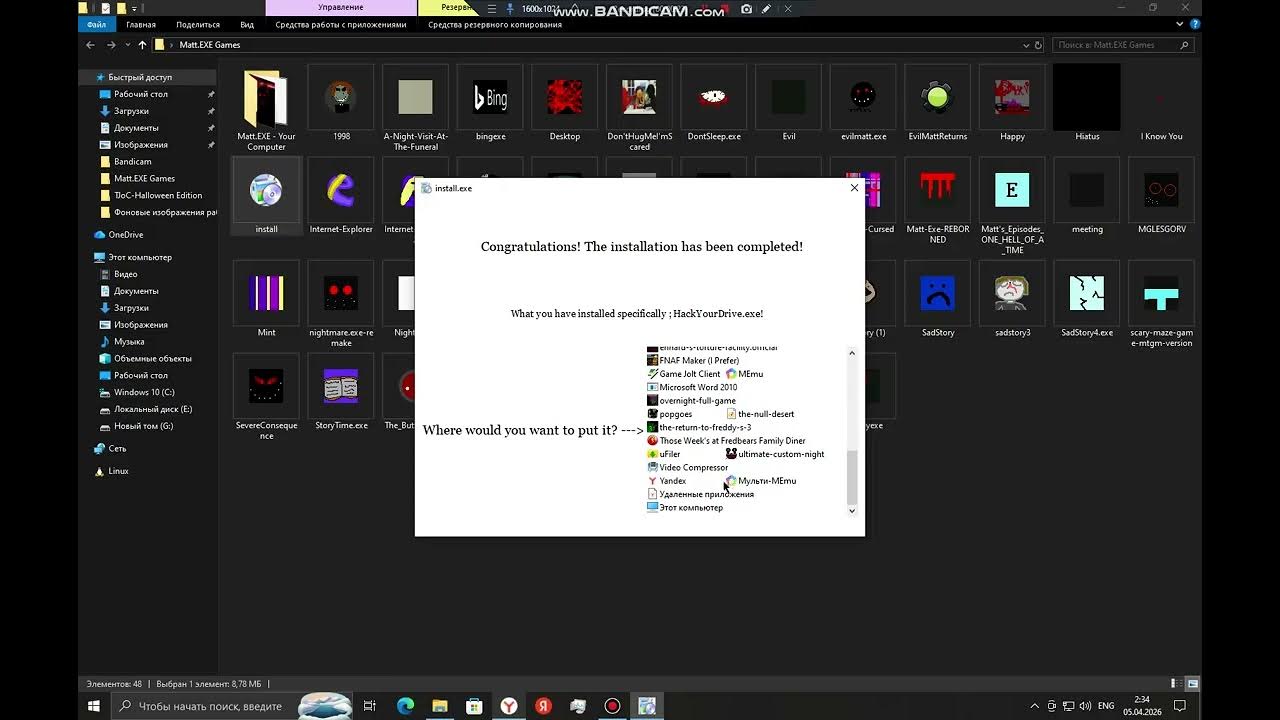Pick Этот компьютер in the install dialog
This screenshot has width=1280, height=720.
(690, 508)
